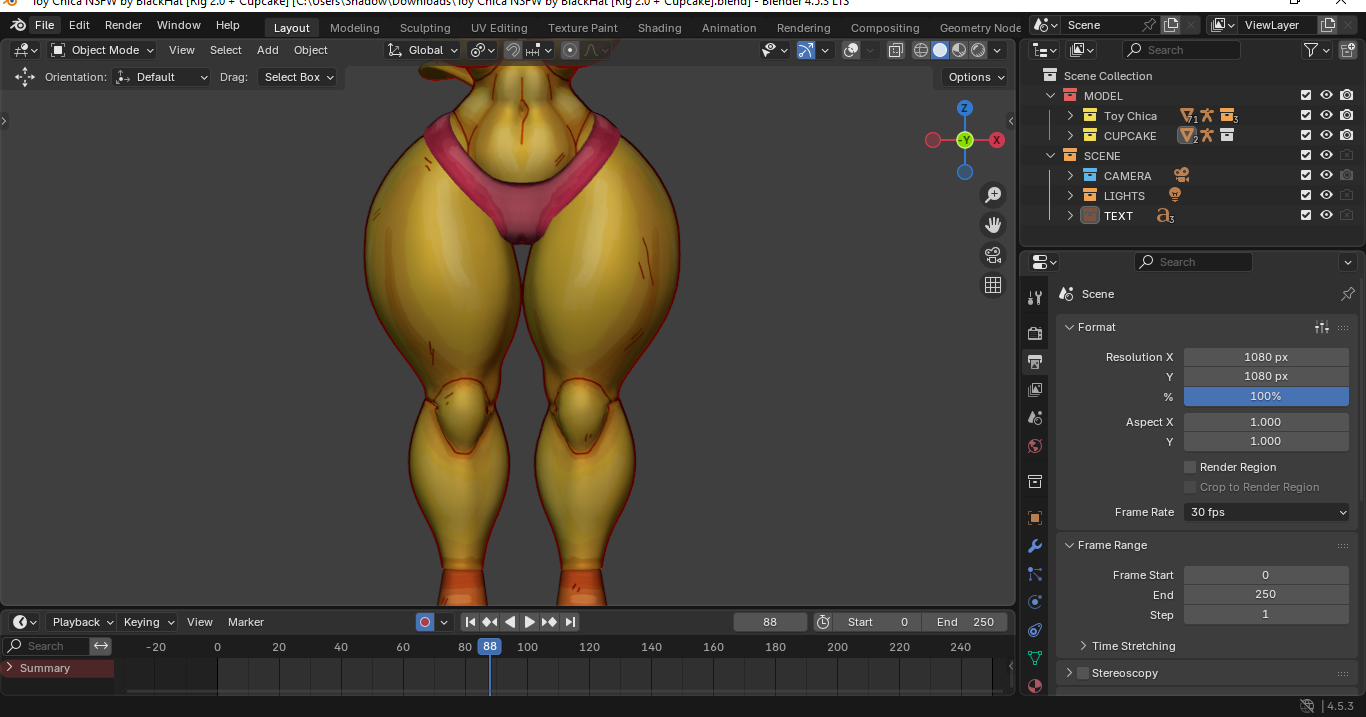
Task: Open the Modifiers properties tab
Action: pyautogui.click(x=1035, y=546)
